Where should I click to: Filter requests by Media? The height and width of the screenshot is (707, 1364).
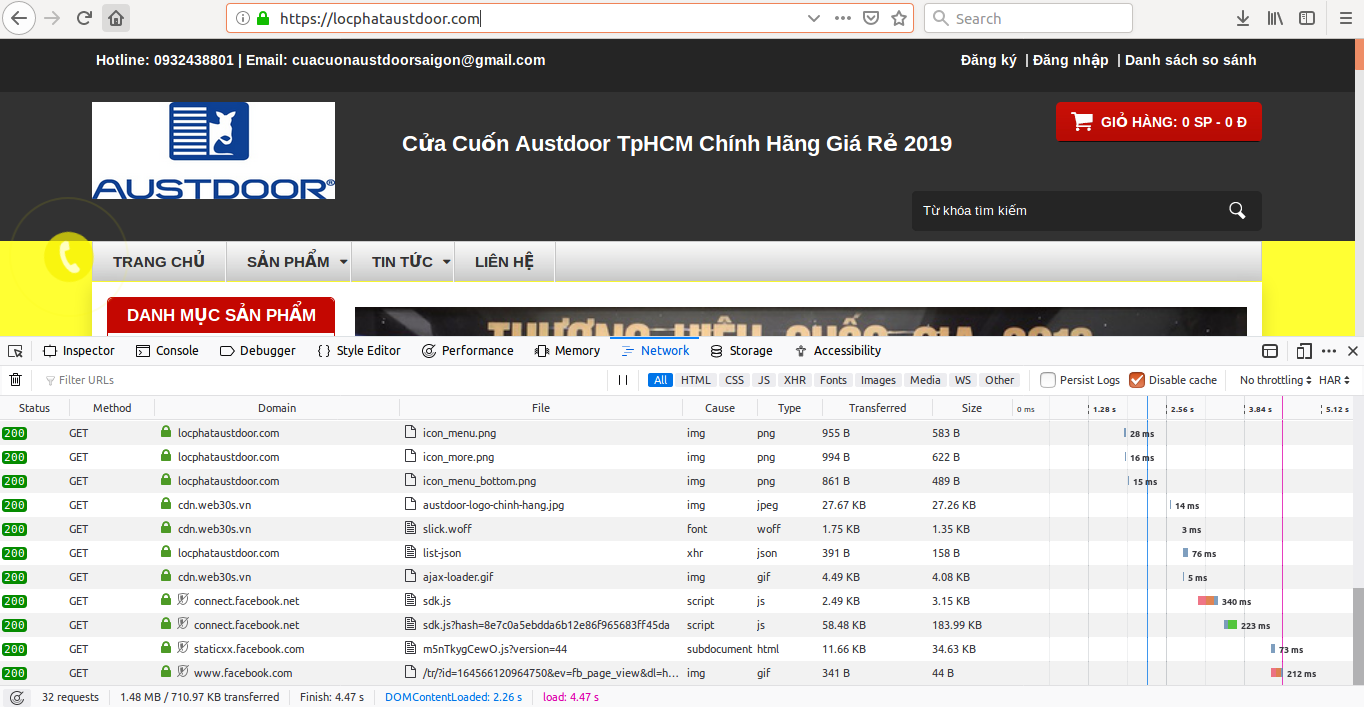click(x=925, y=380)
